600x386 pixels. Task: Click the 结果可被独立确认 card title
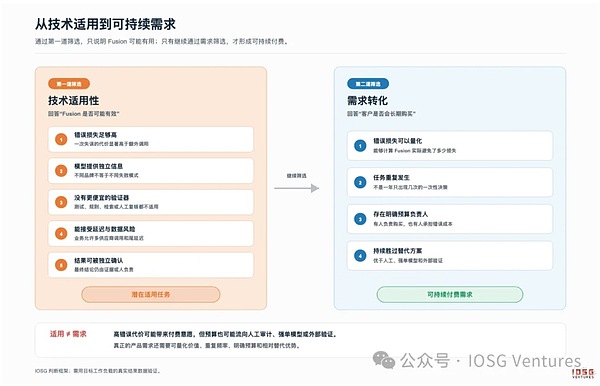[x=98, y=261]
